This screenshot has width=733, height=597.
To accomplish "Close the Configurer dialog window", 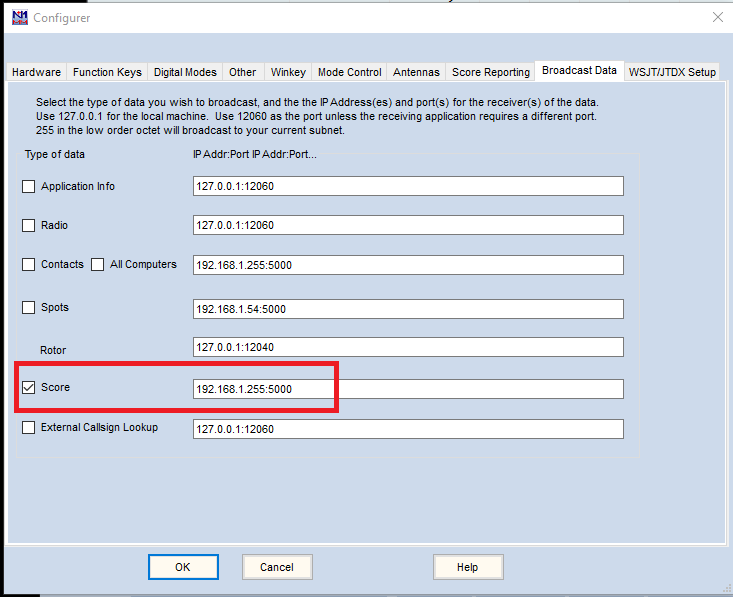I will (x=717, y=17).
